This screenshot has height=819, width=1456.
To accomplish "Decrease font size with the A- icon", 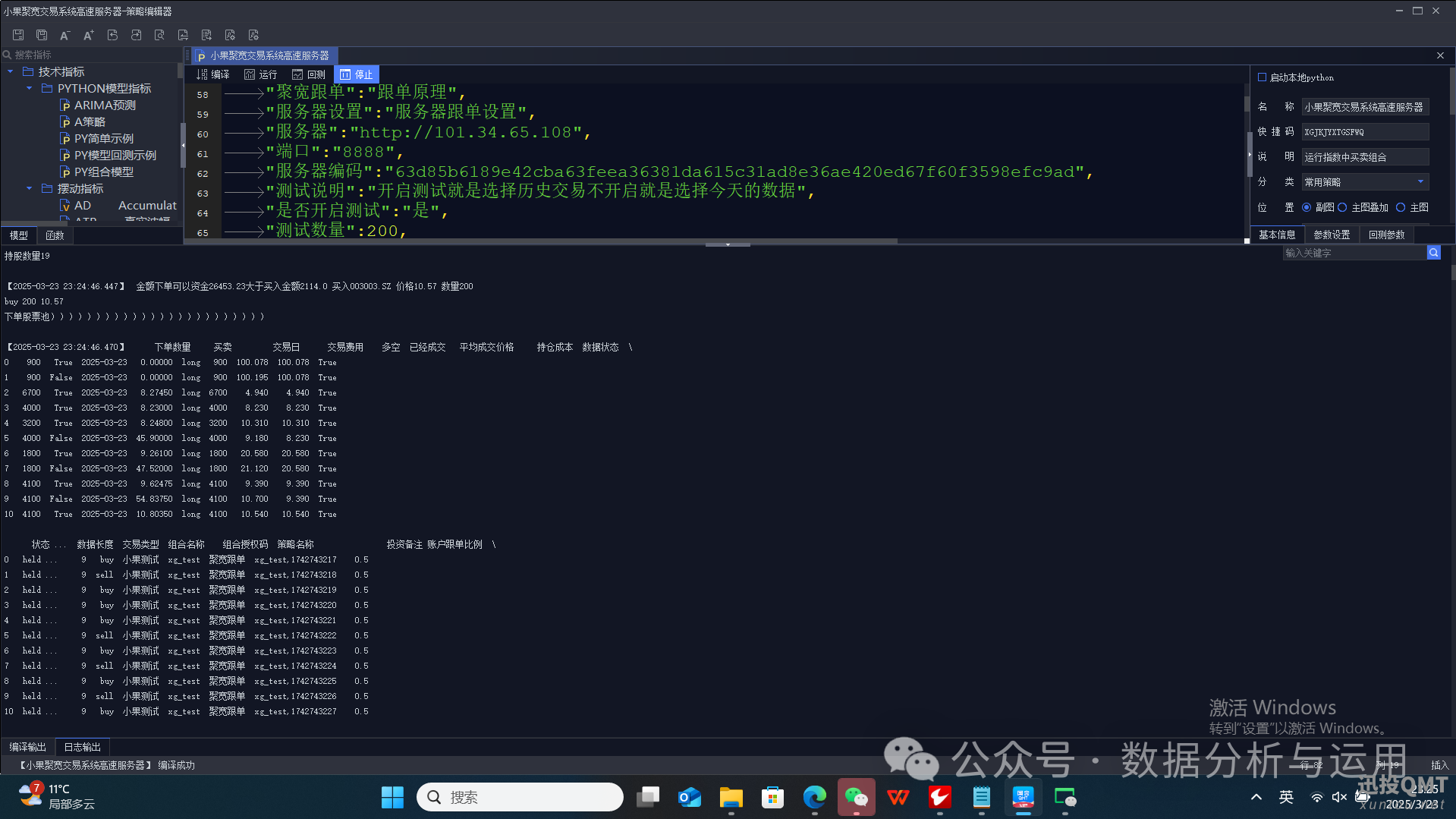I will [x=65, y=35].
